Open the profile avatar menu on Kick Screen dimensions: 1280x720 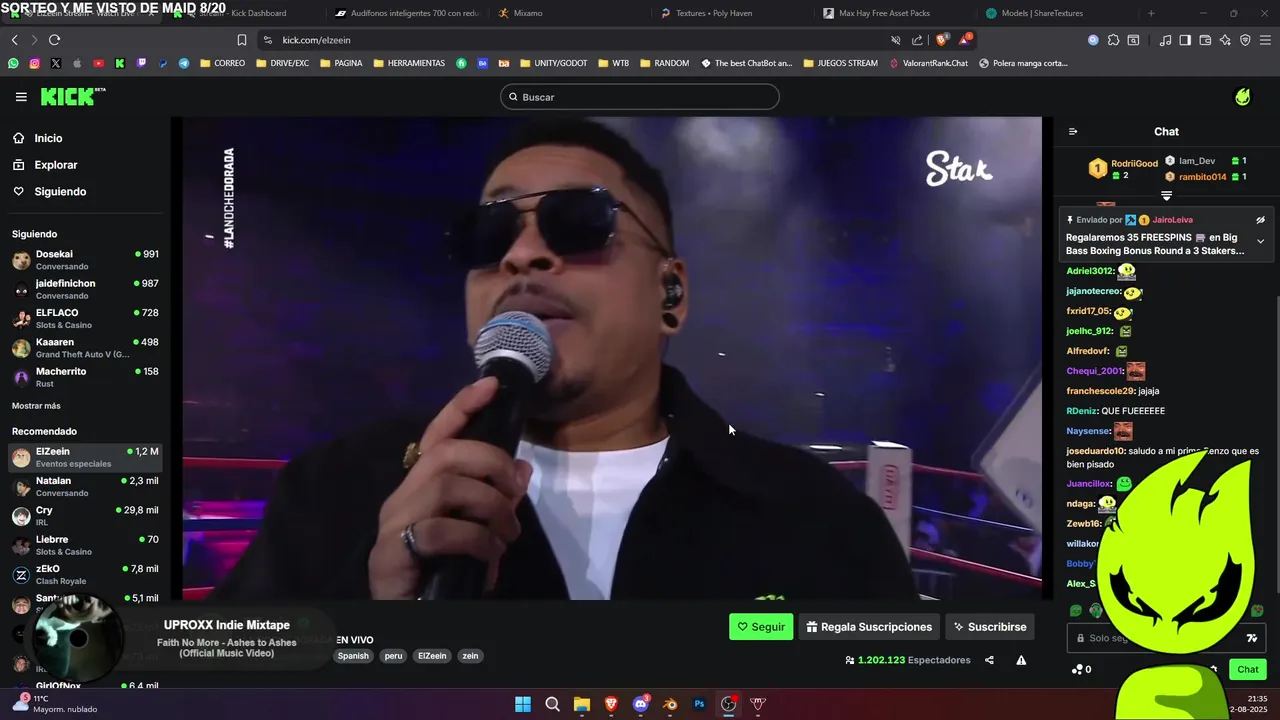pyautogui.click(x=1243, y=97)
